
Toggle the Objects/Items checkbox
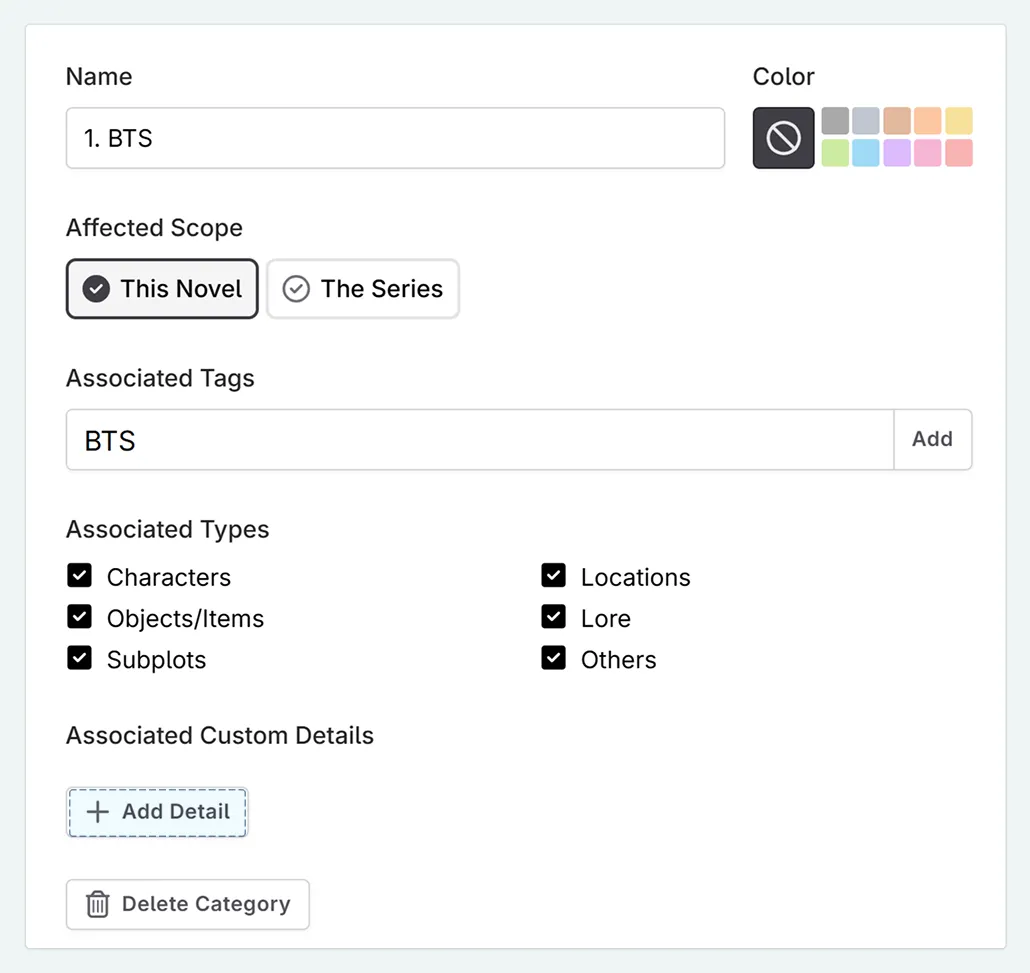pos(80,617)
